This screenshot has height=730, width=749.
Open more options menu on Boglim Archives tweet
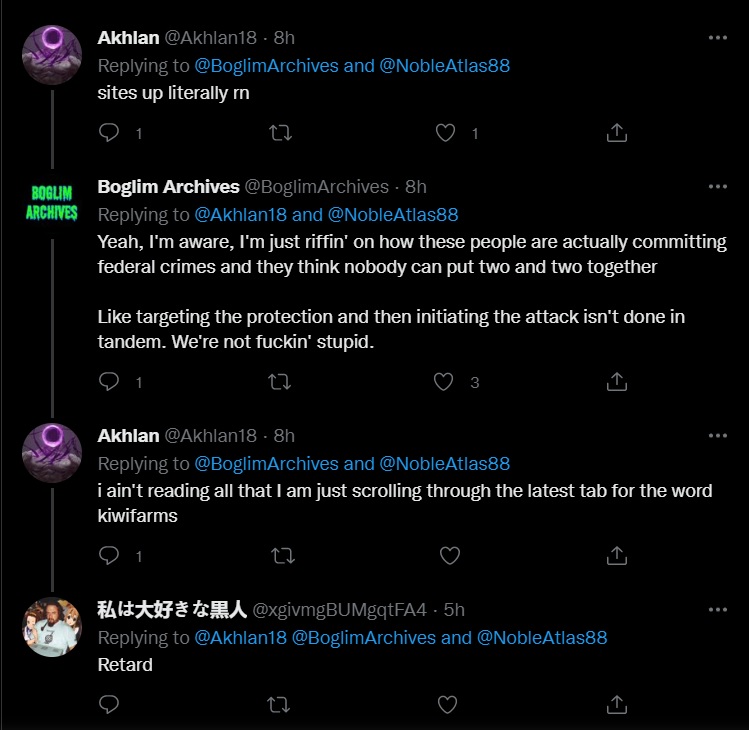tap(718, 187)
